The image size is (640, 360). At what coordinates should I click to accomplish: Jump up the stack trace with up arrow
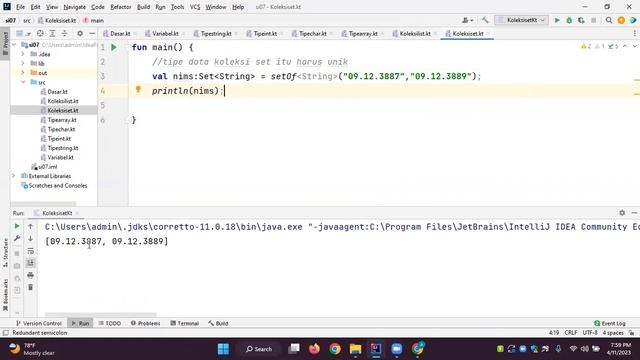click(x=30, y=226)
